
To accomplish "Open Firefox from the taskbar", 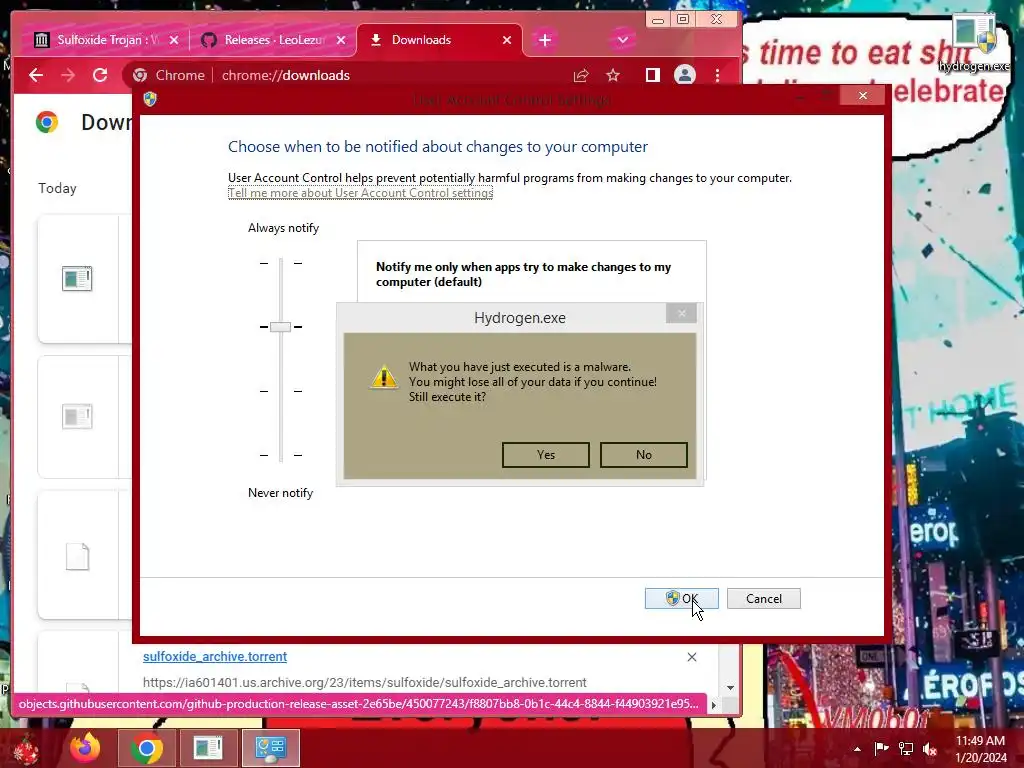I will [85, 748].
